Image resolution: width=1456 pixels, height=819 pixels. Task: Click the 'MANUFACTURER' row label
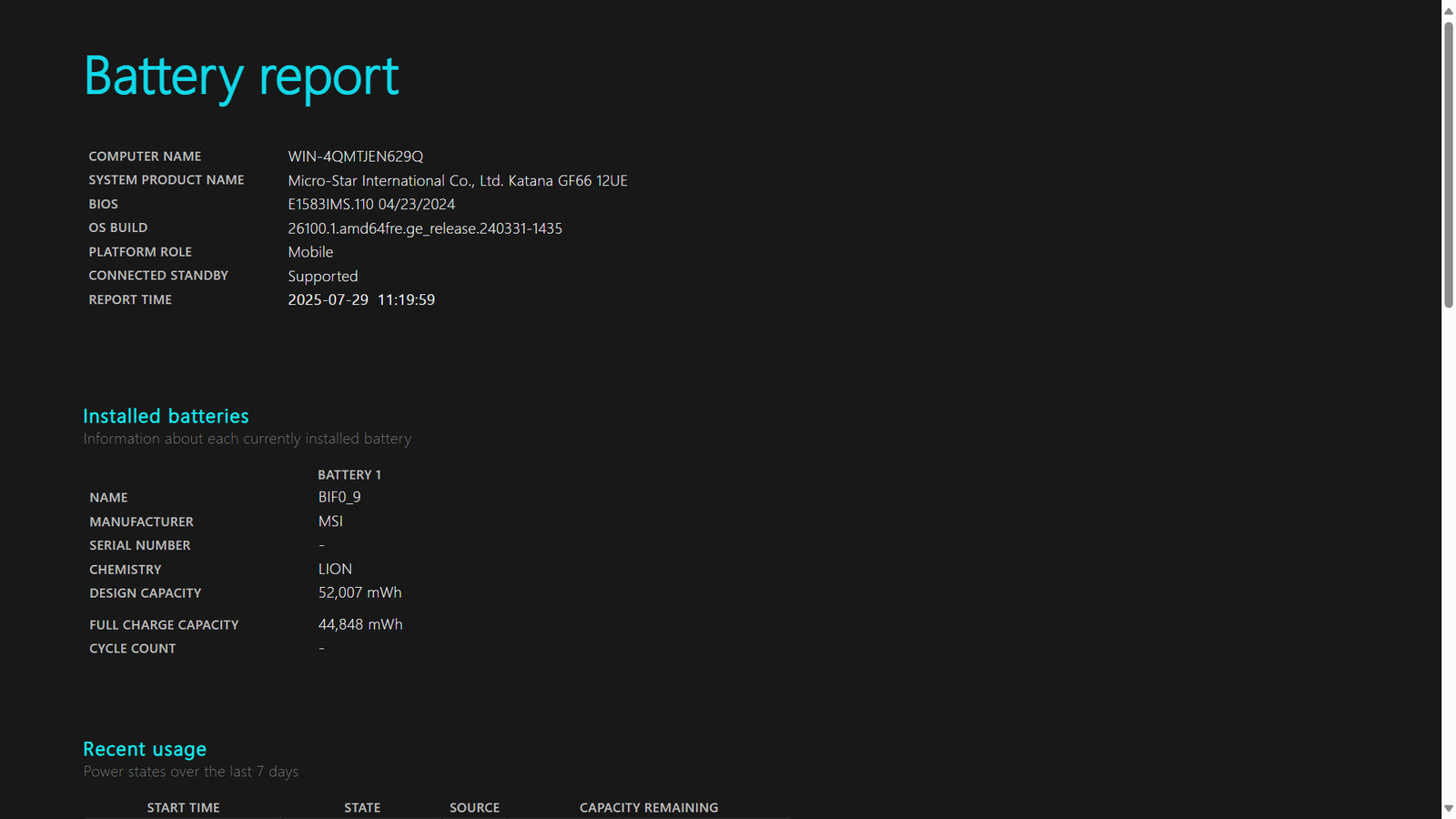click(141, 521)
